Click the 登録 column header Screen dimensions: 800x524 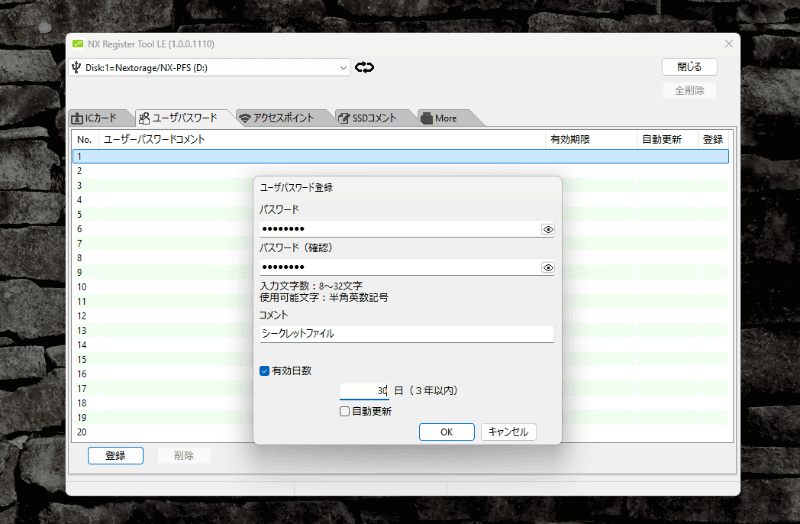pyautogui.click(x=713, y=139)
